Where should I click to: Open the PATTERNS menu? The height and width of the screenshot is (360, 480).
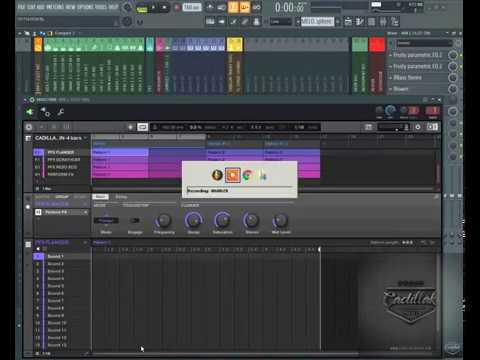point(56,7)
